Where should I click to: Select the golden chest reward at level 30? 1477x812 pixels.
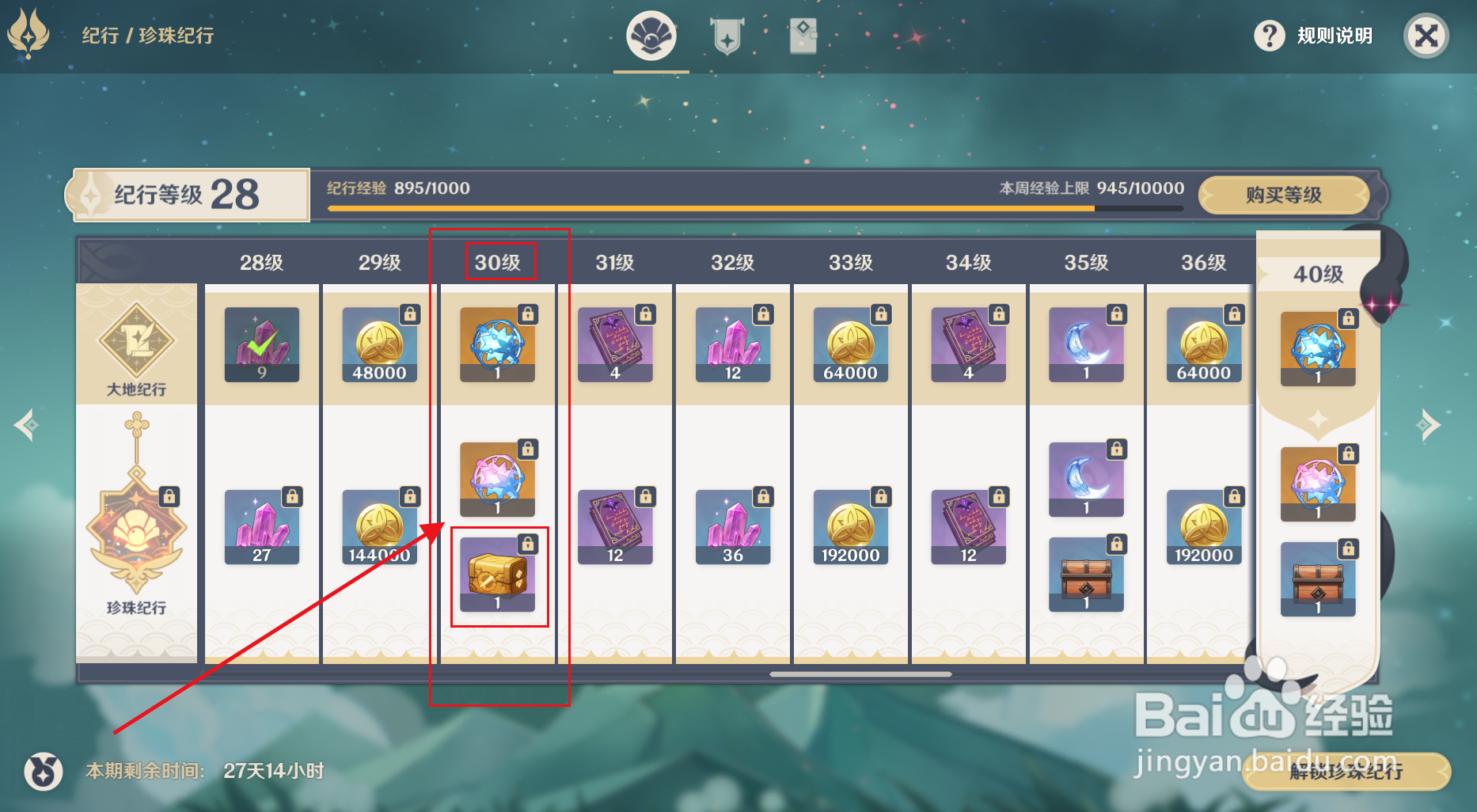click(498, 574)
